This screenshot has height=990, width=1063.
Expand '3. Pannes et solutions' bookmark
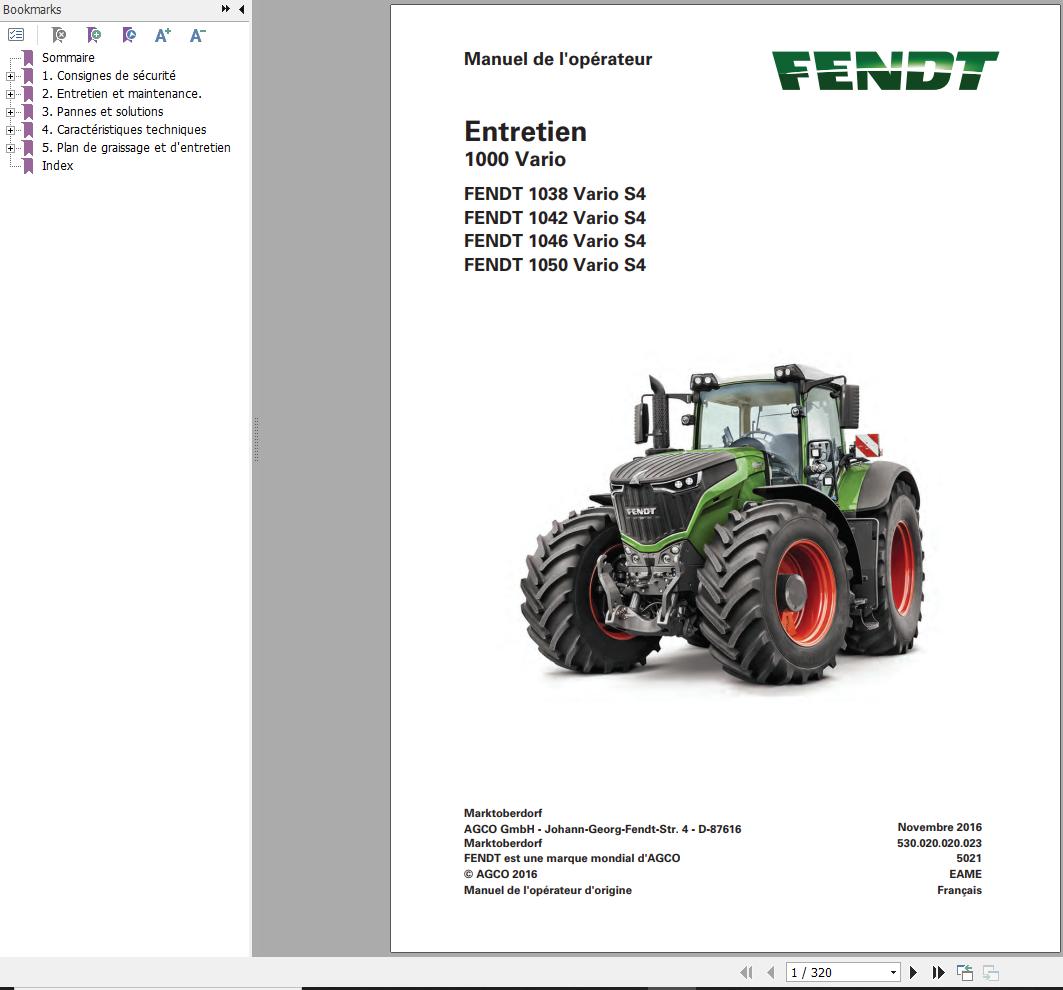[10, 112]
